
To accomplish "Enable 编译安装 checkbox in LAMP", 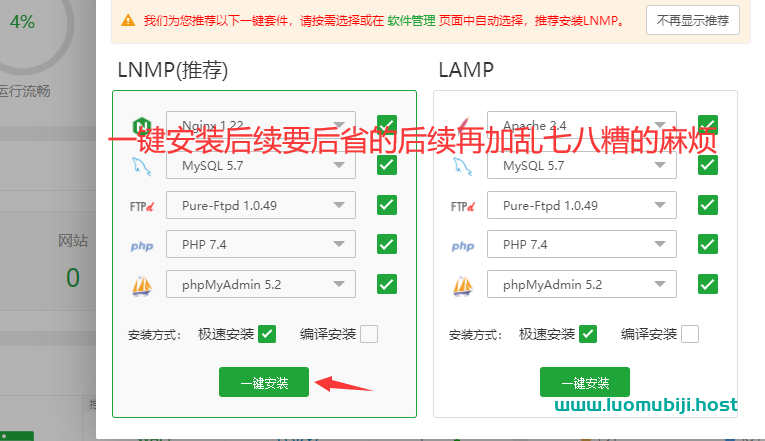I will tap(690, 334).
